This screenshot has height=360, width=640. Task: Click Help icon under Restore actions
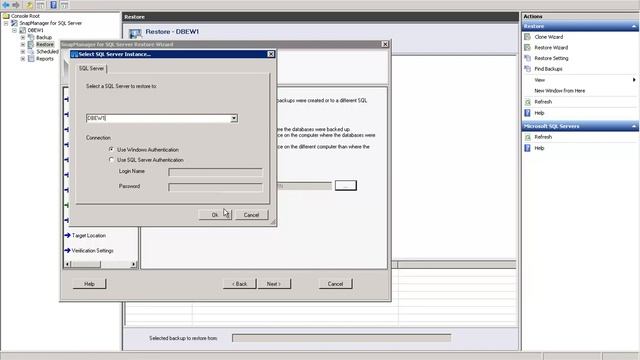[527, 113]
